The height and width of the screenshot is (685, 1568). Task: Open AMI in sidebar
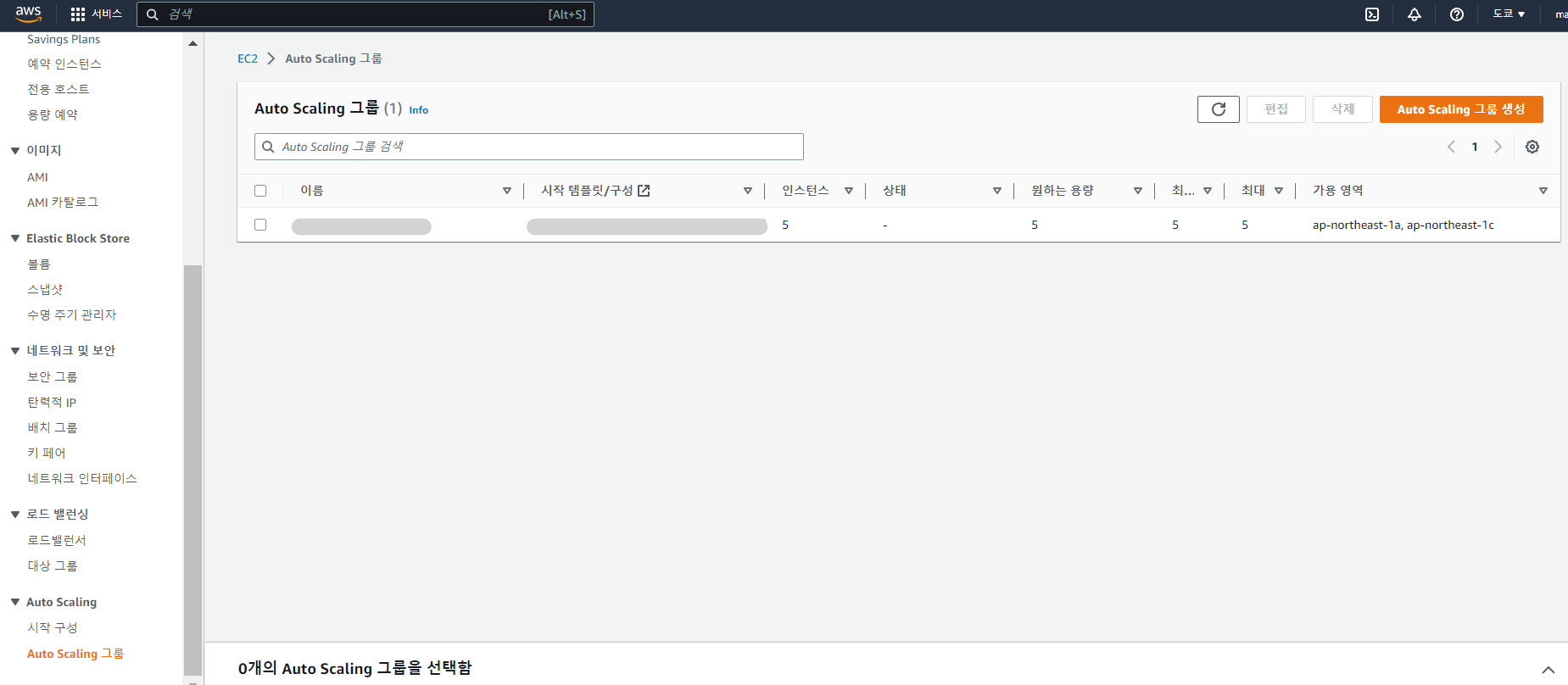pos(37,177)
